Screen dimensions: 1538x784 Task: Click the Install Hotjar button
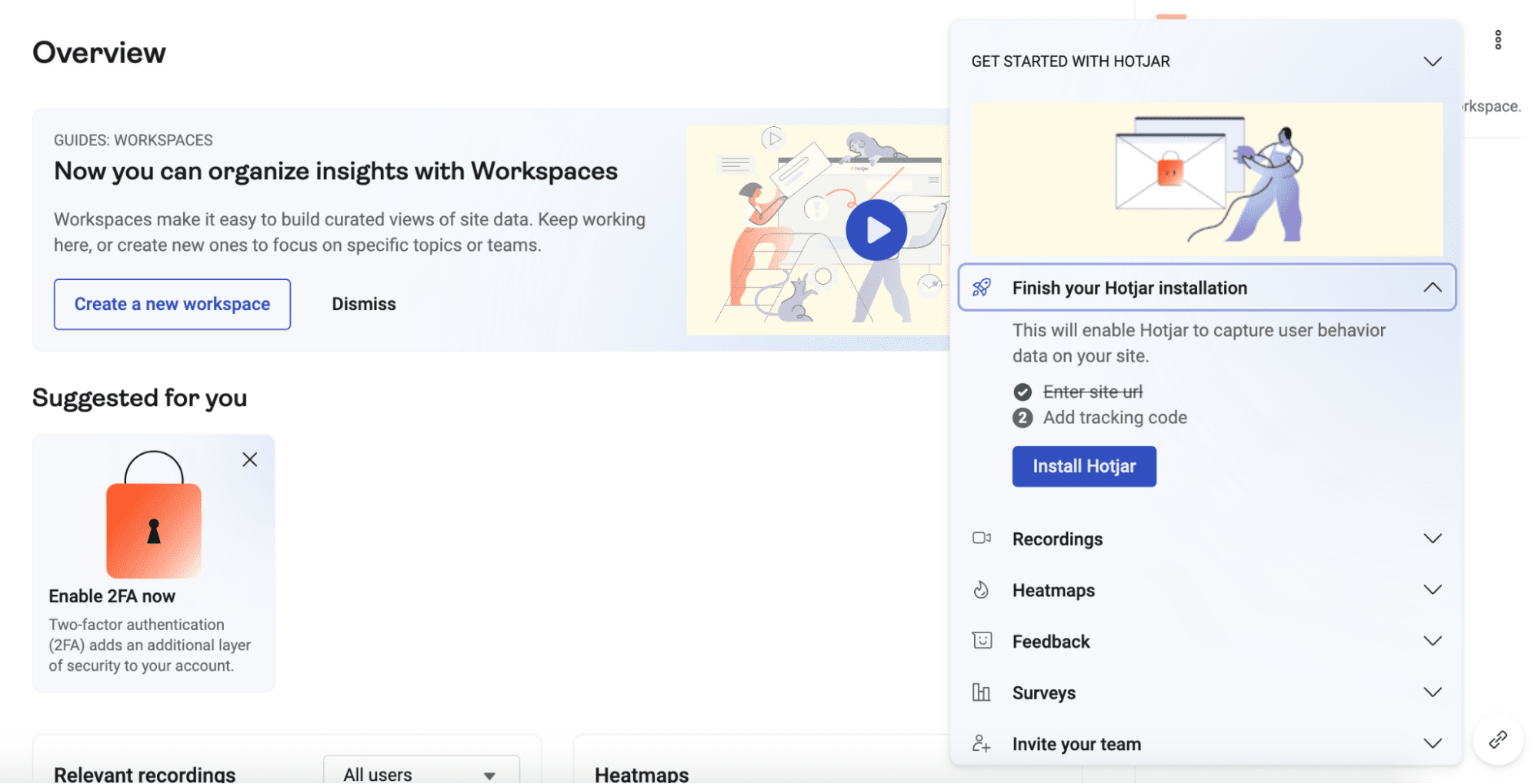click(x=1083, y=466)
